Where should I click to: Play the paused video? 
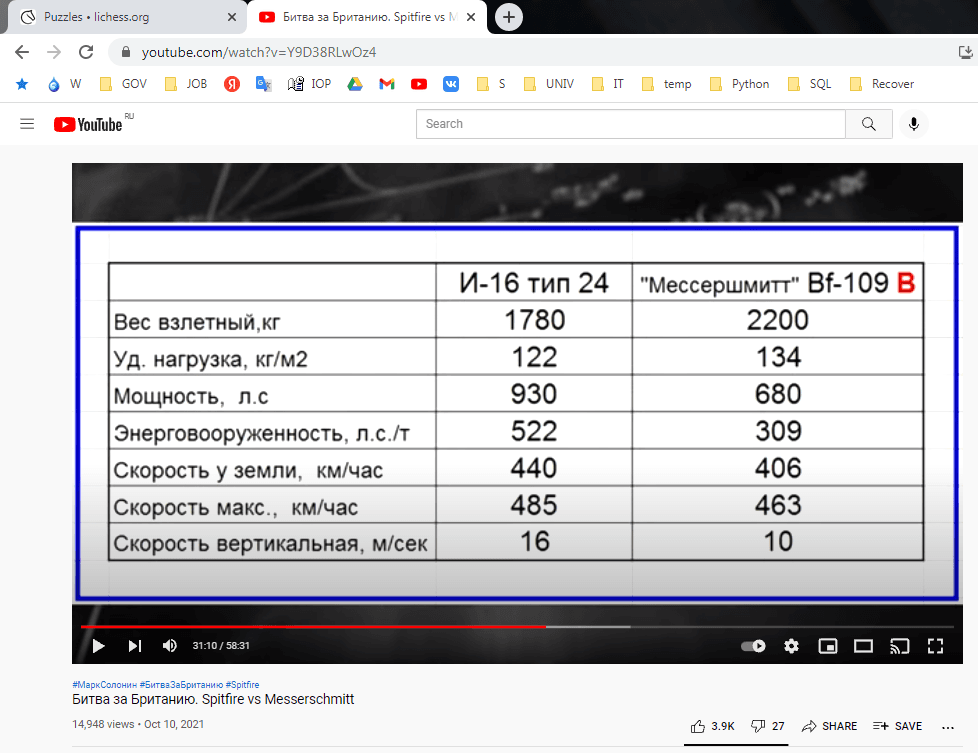pos(98,646)
